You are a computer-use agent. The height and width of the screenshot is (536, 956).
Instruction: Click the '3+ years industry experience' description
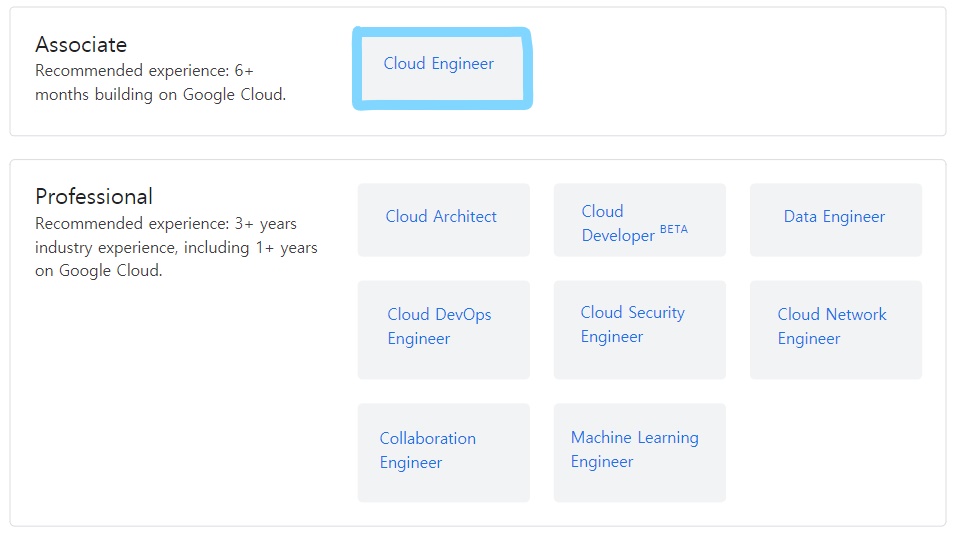click(x=176, y=247)
